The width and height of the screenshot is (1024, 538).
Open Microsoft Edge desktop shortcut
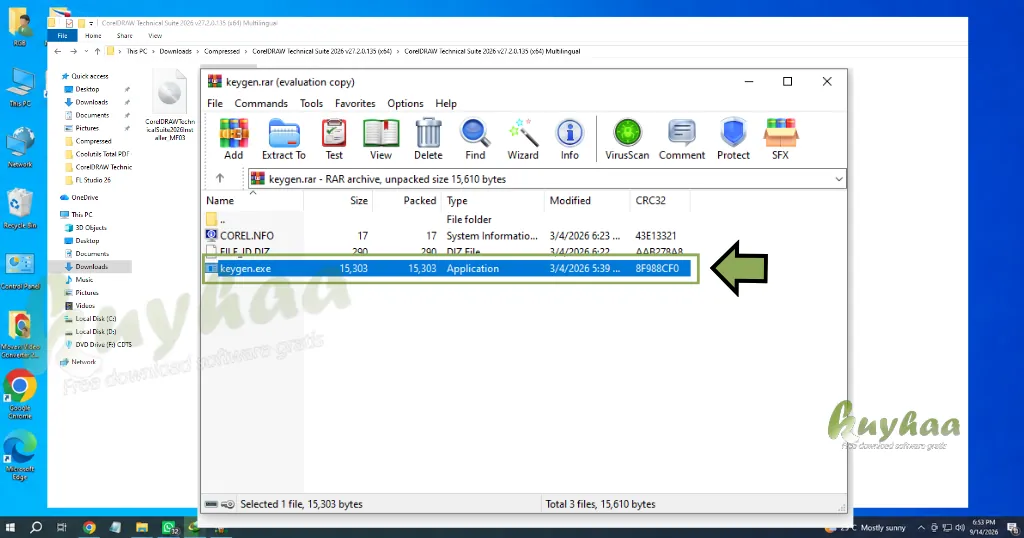(20, 456)
